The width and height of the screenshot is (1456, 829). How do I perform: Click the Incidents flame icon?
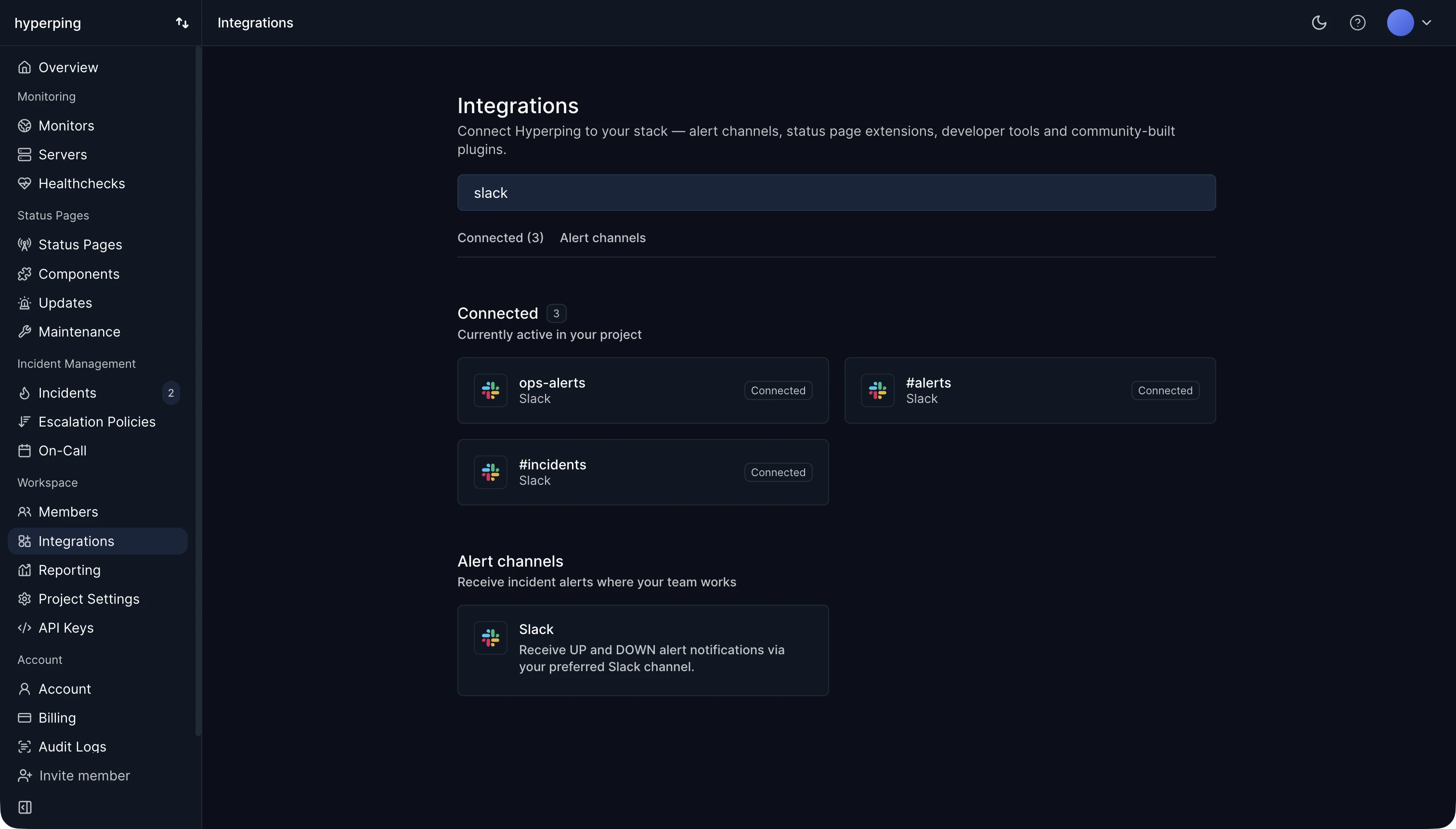[24, 393]
